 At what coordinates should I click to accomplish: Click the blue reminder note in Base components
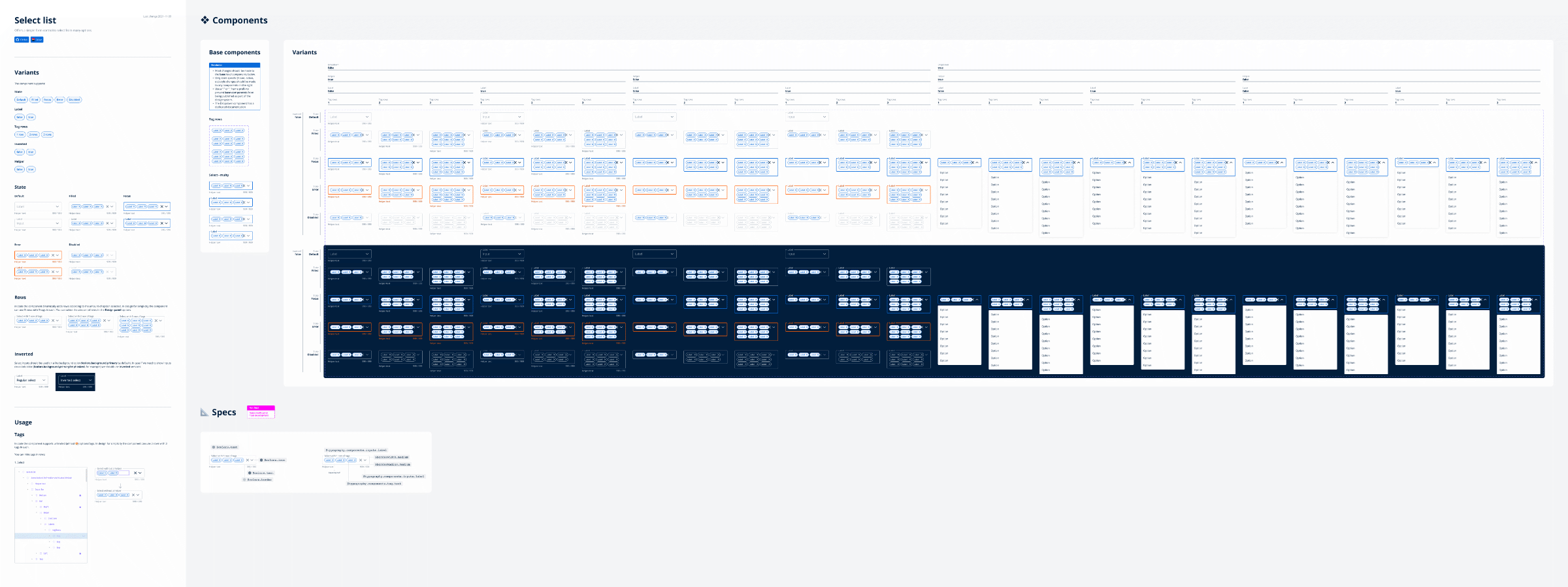[x=235, y=86]
